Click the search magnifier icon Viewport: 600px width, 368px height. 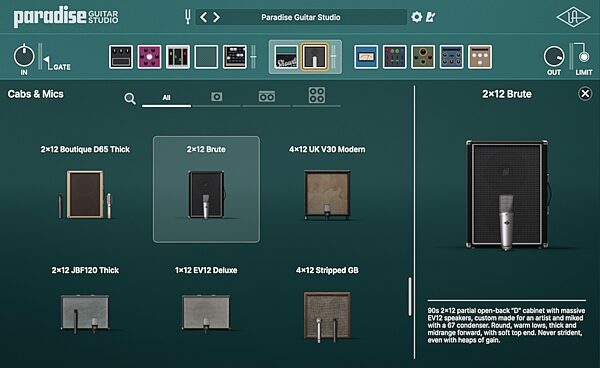coord(130,99)
